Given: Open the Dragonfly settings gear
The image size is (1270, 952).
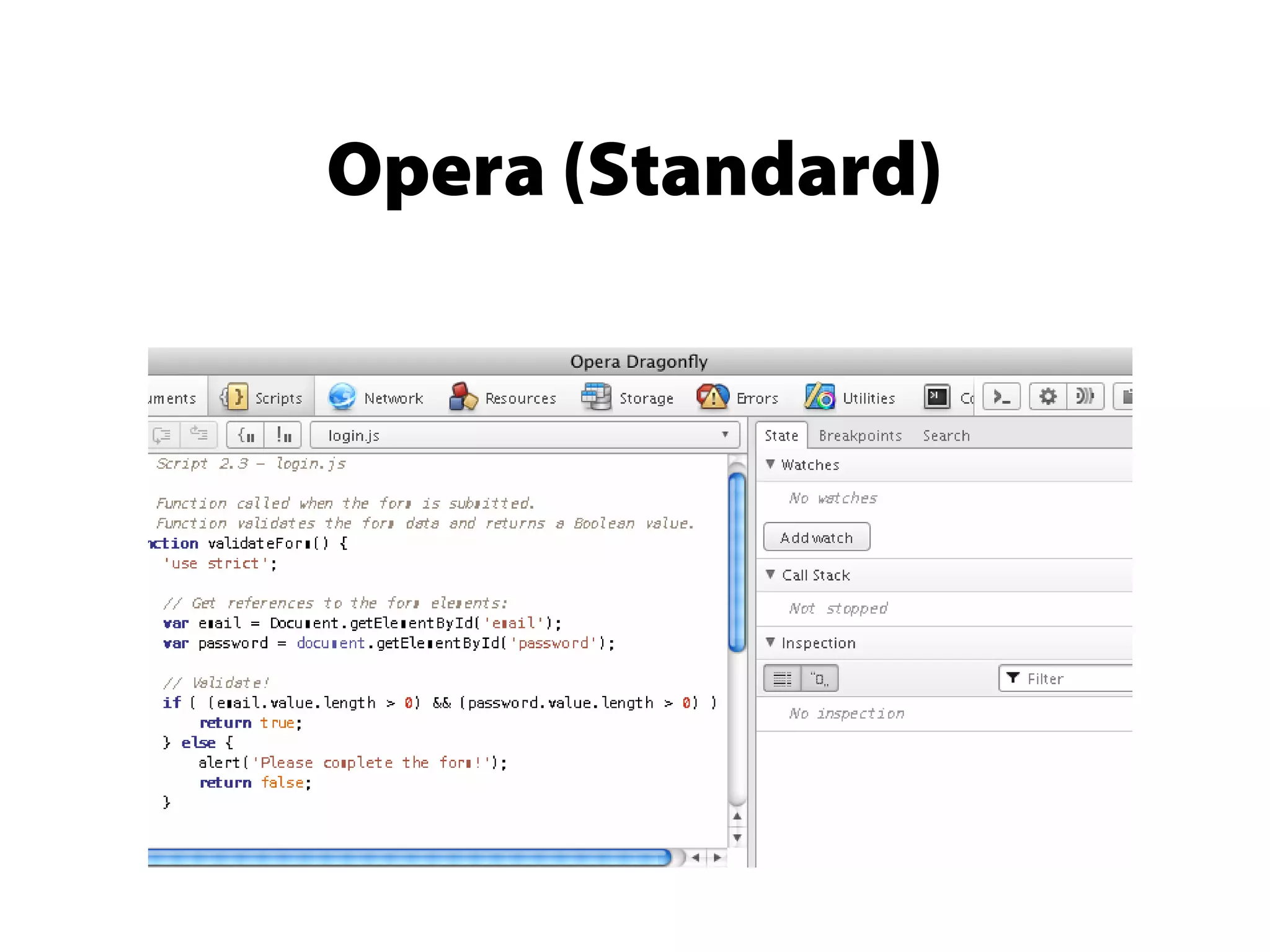Looking at the screenshot, I should [1048, 397].
